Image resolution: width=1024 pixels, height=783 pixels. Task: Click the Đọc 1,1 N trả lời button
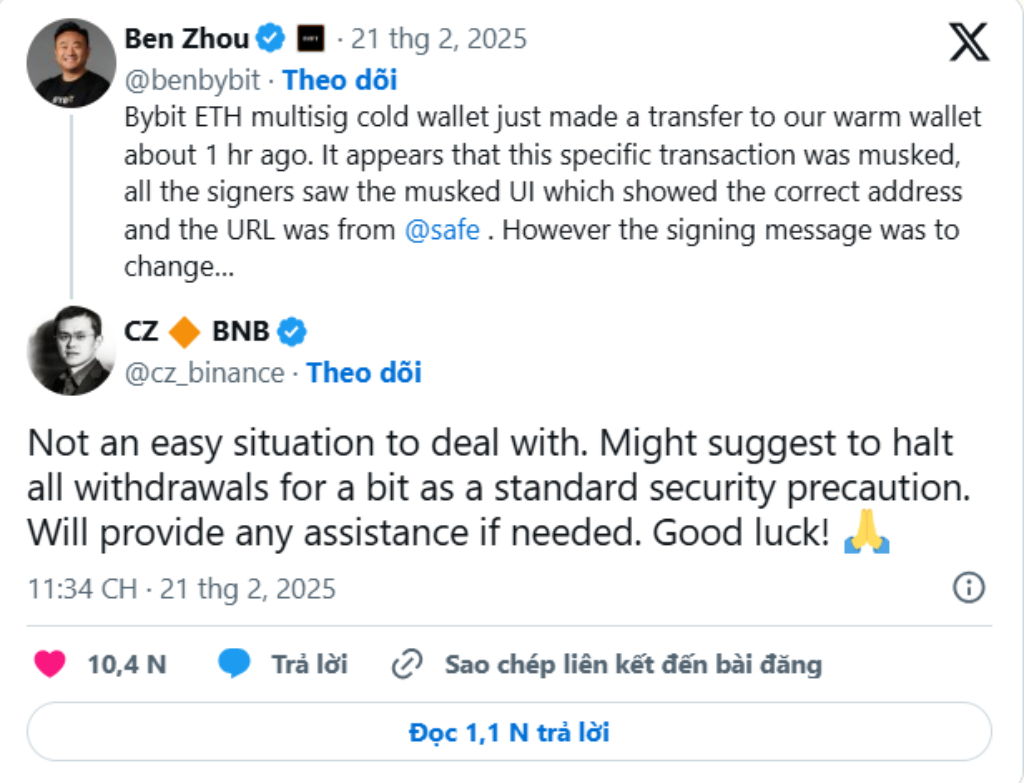pyautogui.click(x=509, y=732)
